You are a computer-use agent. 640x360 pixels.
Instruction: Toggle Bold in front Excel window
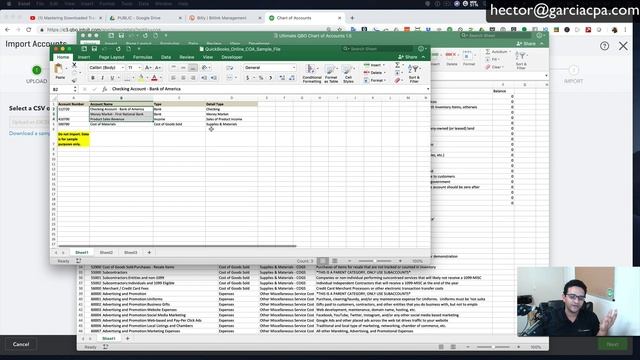point(93,78)
